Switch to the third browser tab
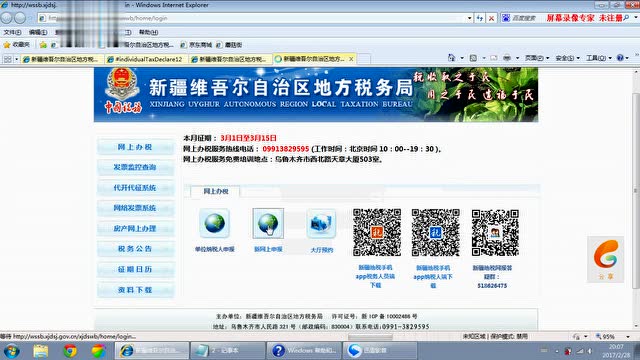Image resolution: width=640 pixels, height=360 pixels. (x=231, y=59)
